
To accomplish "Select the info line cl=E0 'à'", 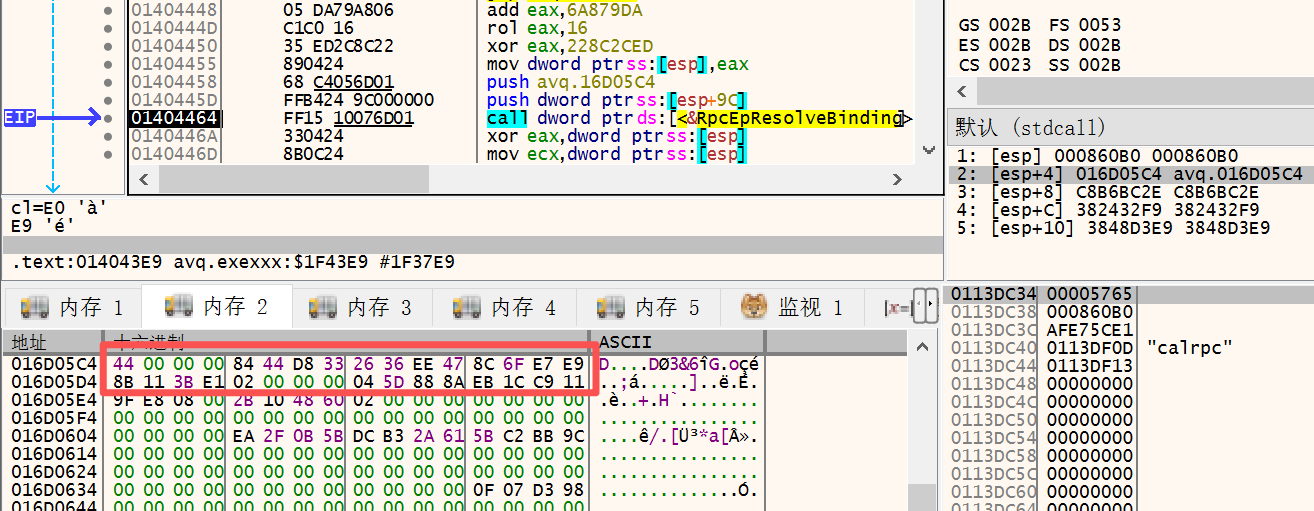I will click(60, 208).
